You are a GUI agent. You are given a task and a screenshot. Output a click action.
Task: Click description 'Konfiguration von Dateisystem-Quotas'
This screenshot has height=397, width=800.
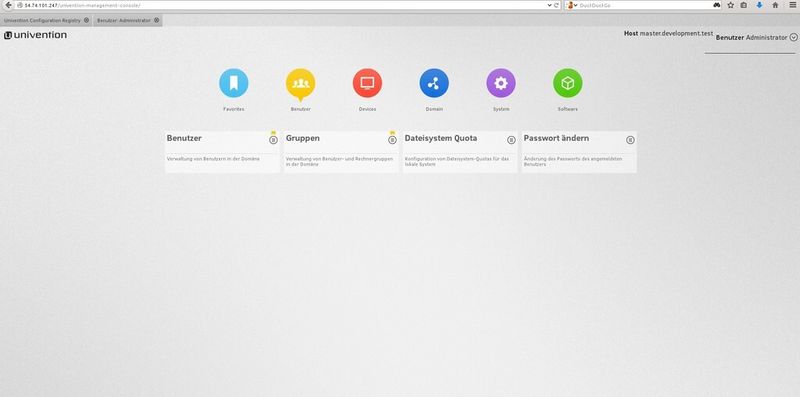(457, 162)
